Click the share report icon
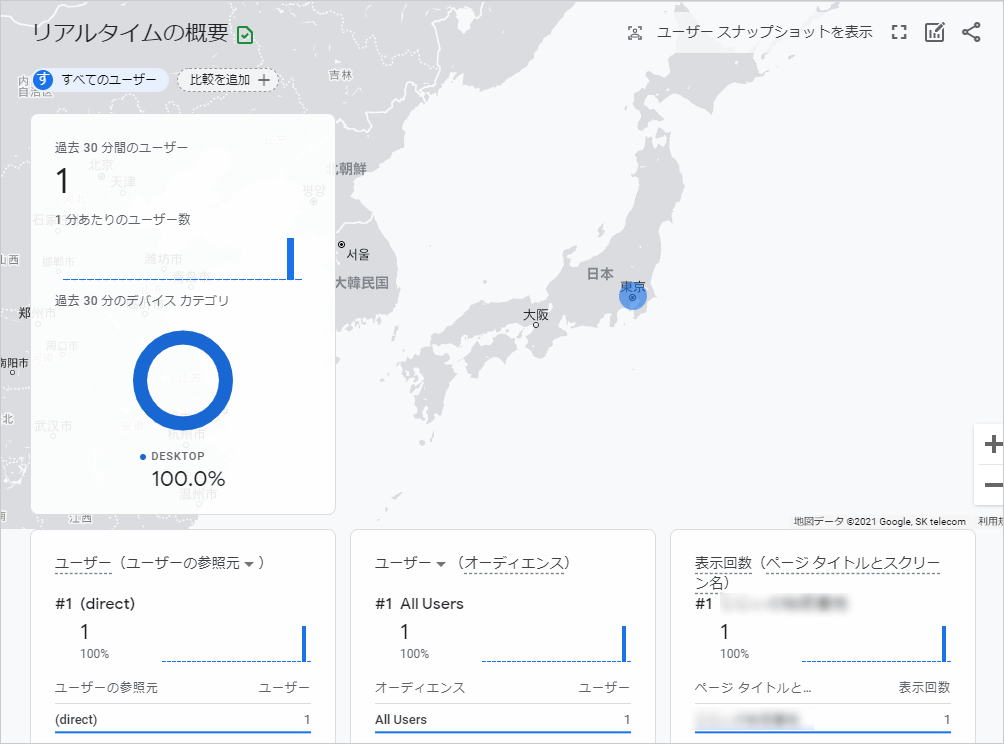This screenshot has height=744, width=1004. (x=971, y=32)
